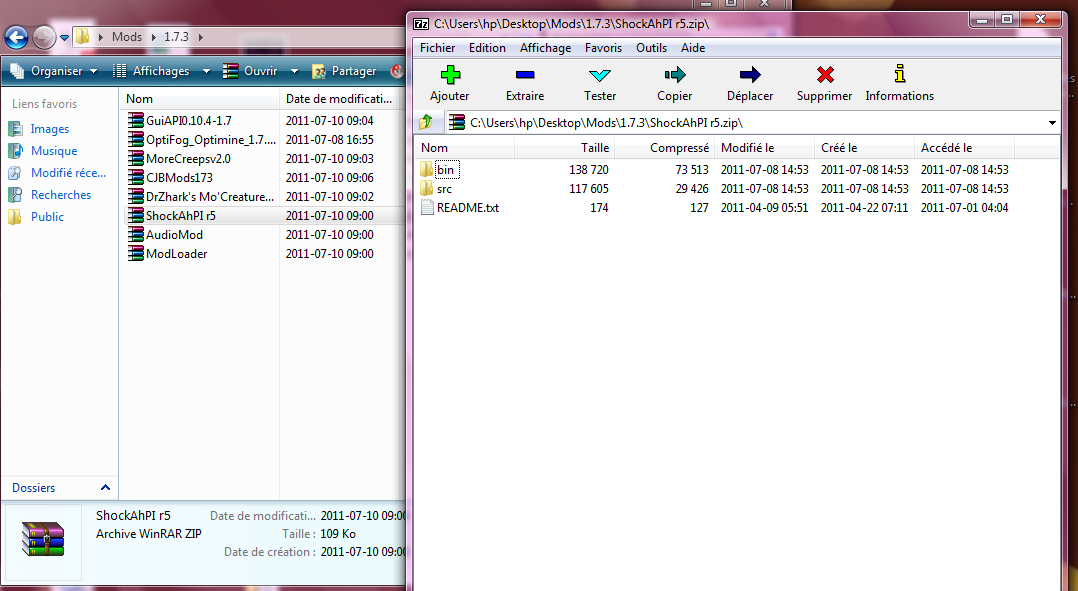Sort by Accédé le column

click(965, 148)
